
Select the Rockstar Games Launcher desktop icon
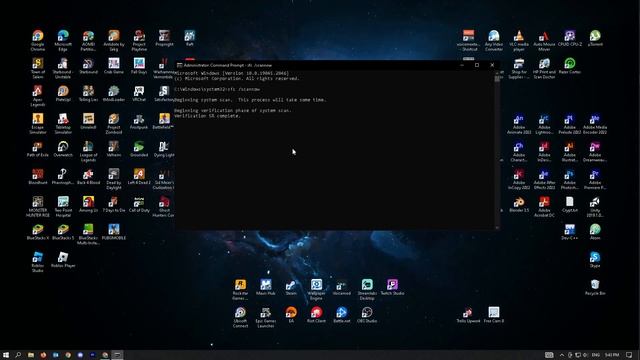click(240, 289)
